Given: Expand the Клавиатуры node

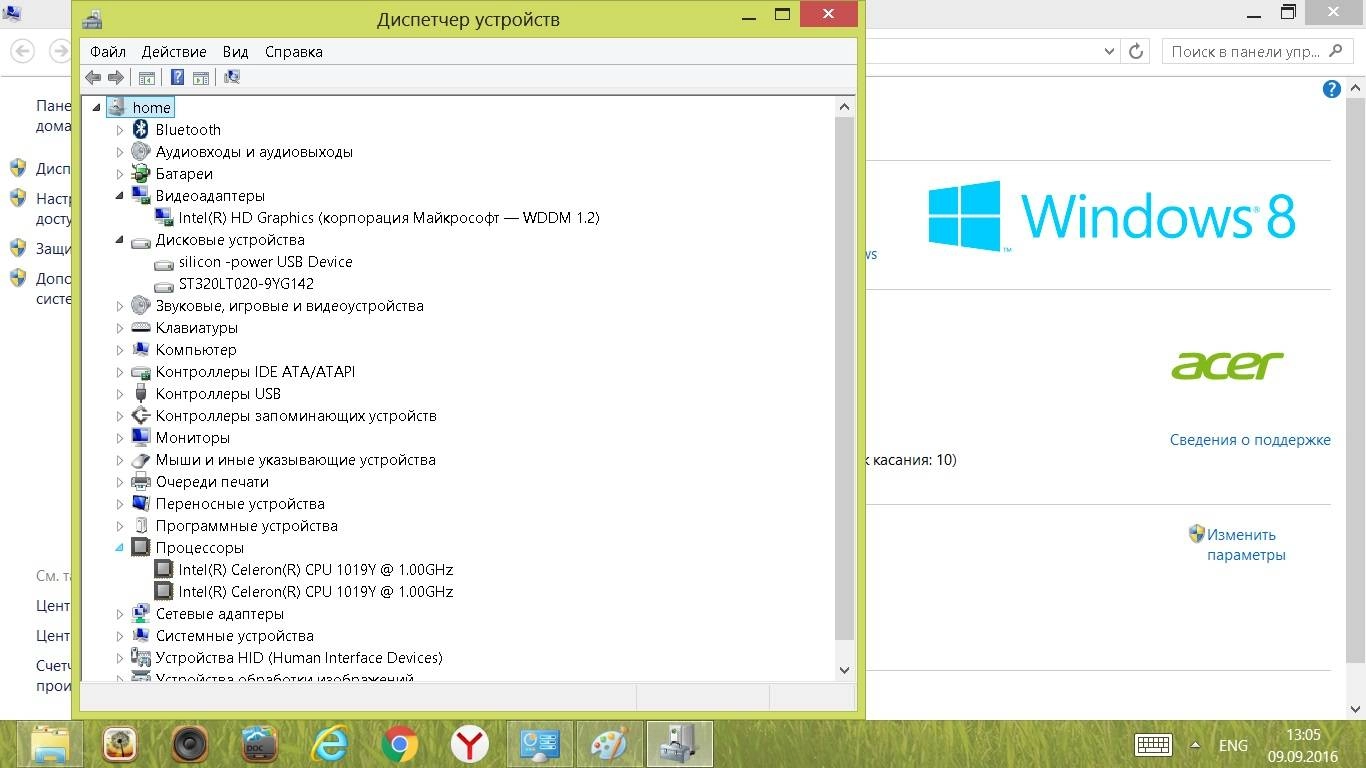Looking at the screenshot, I should pyautogui.click(x=120, y=328).
